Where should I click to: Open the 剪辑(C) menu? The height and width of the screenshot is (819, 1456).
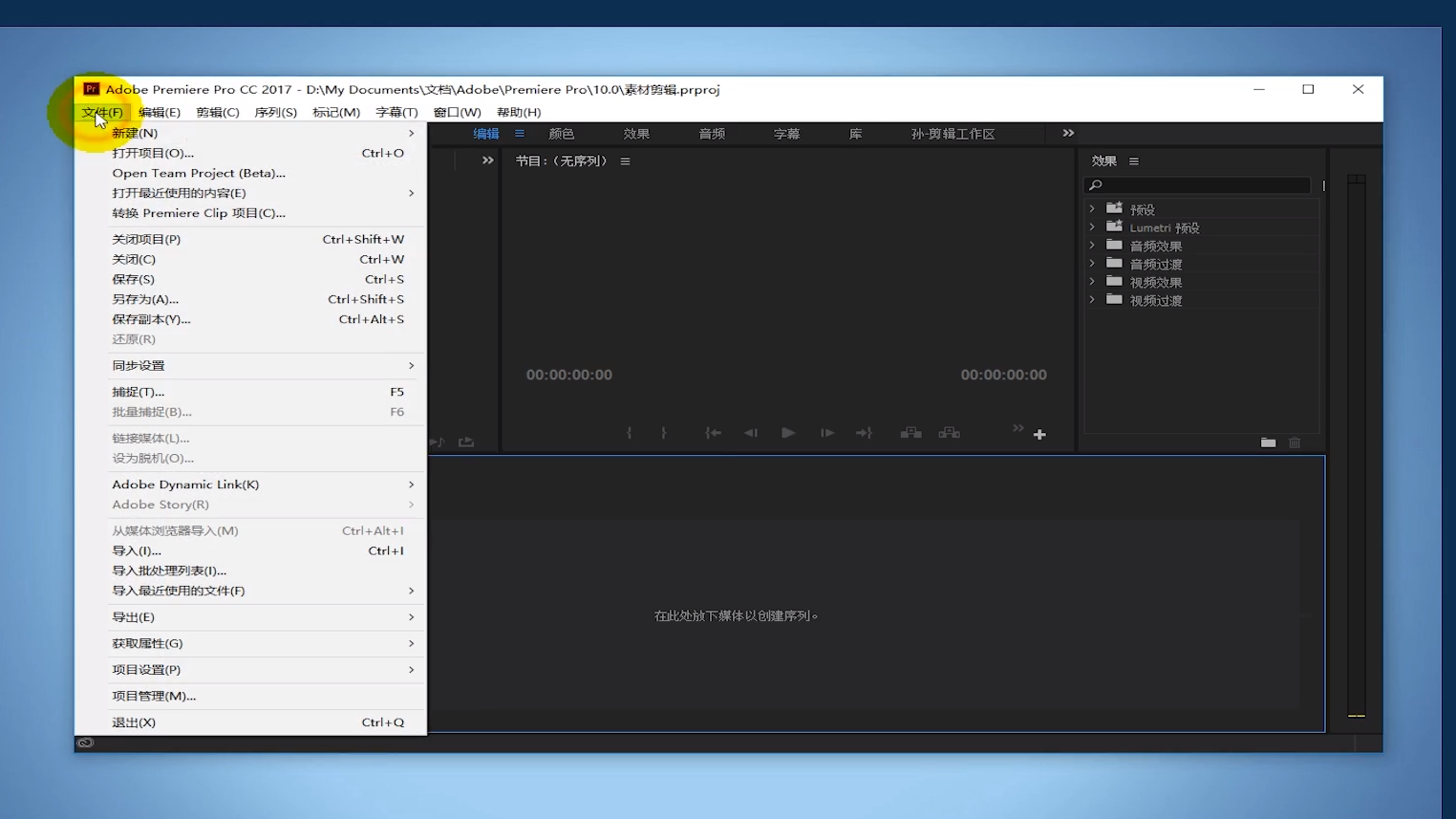[218, 112]
